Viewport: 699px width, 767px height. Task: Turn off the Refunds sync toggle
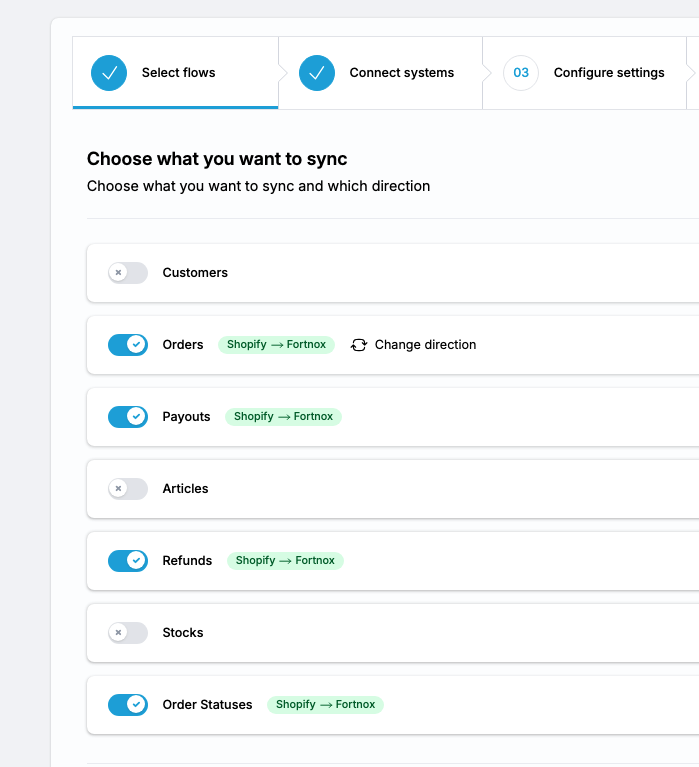click(x=128, y=561)
